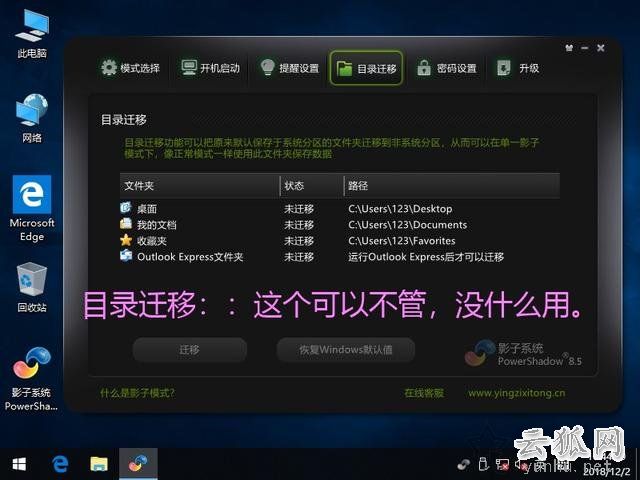The height and width of the screenshot is (480, 640).
Task: Click the 路径 column header
Action: (452, 186)
